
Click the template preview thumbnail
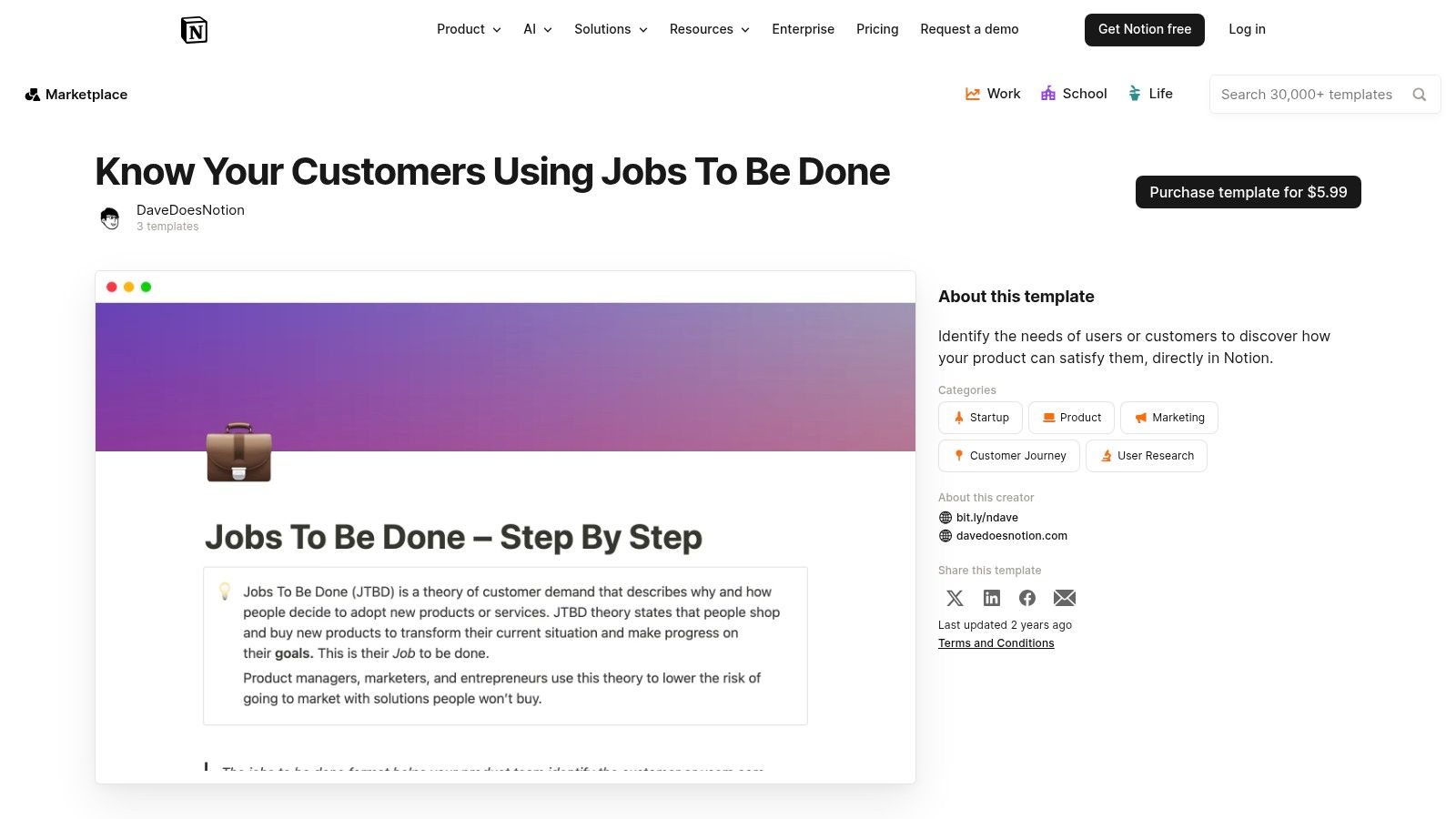(505, 528)
